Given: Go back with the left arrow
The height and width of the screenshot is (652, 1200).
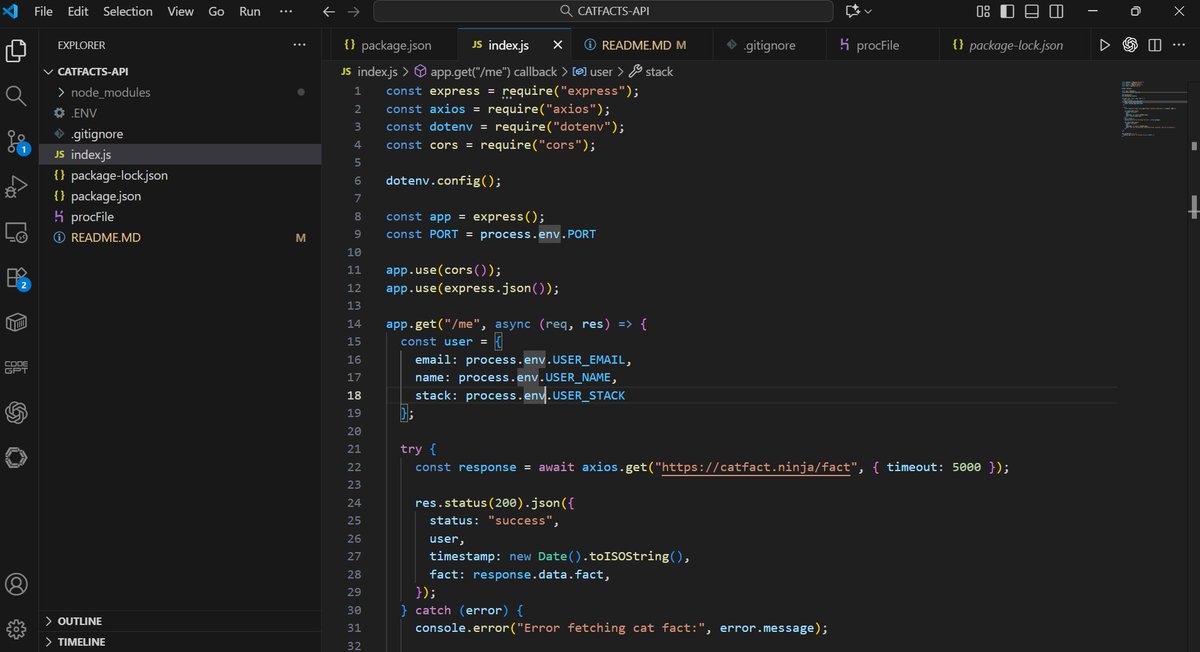Looking at the screenshot, I should pyautogui.click(x=329, y=12).
